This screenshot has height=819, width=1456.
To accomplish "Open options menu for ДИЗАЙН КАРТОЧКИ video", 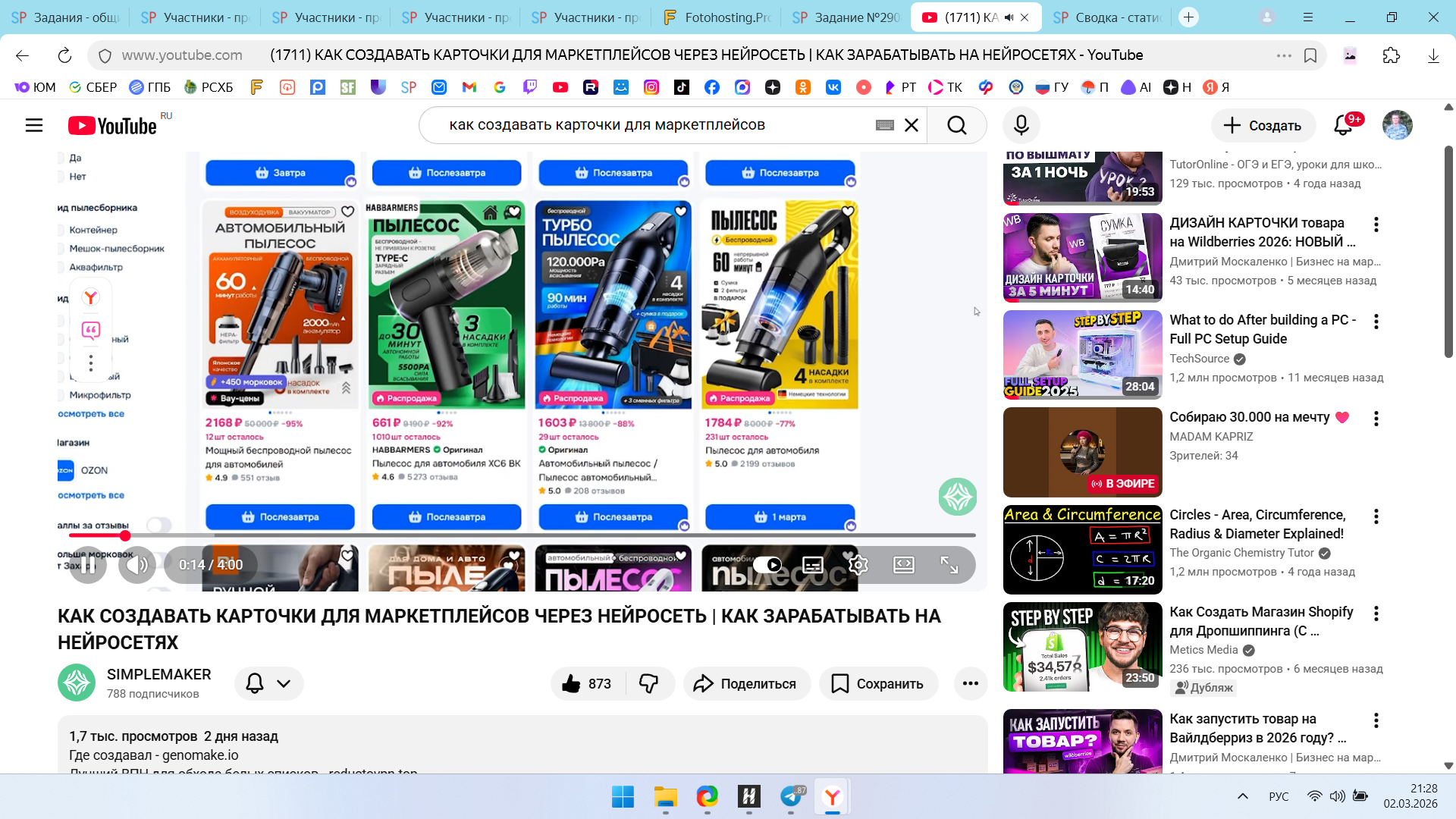I will coord(1376,224).
